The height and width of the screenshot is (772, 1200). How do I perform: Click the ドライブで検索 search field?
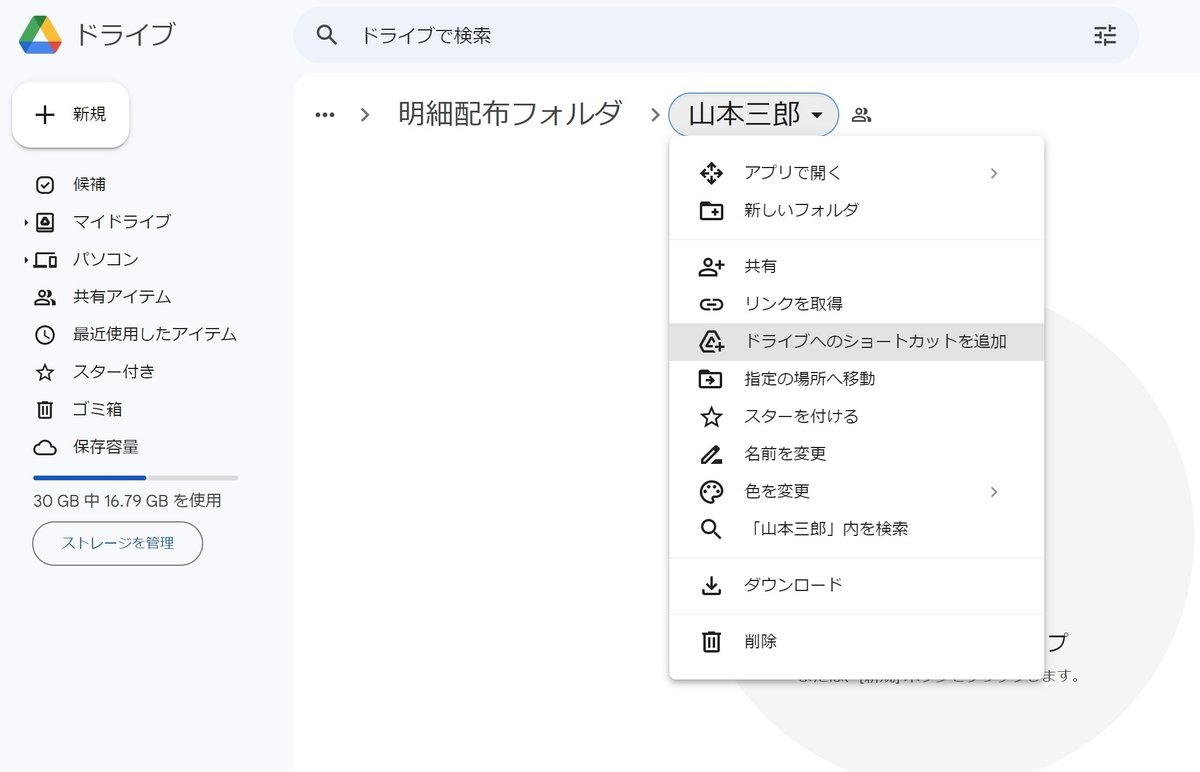715,35
